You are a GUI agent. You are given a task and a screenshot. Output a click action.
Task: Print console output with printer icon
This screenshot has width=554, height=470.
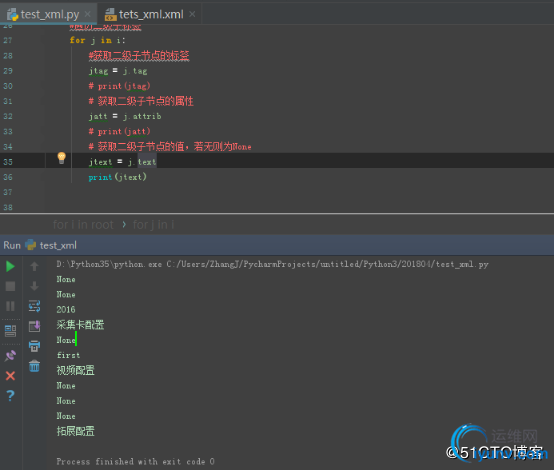click(x=34, y=346)
